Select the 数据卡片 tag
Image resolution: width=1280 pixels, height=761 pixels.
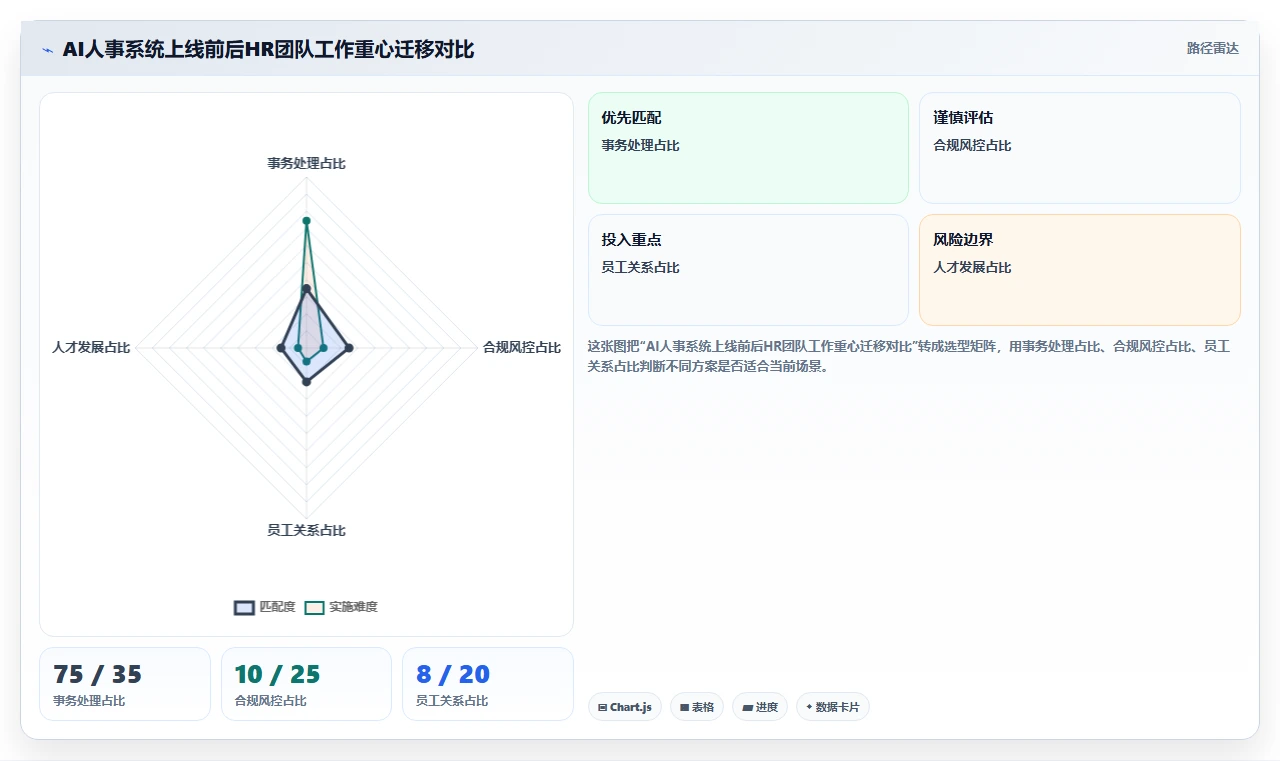[x=833, y=707]
